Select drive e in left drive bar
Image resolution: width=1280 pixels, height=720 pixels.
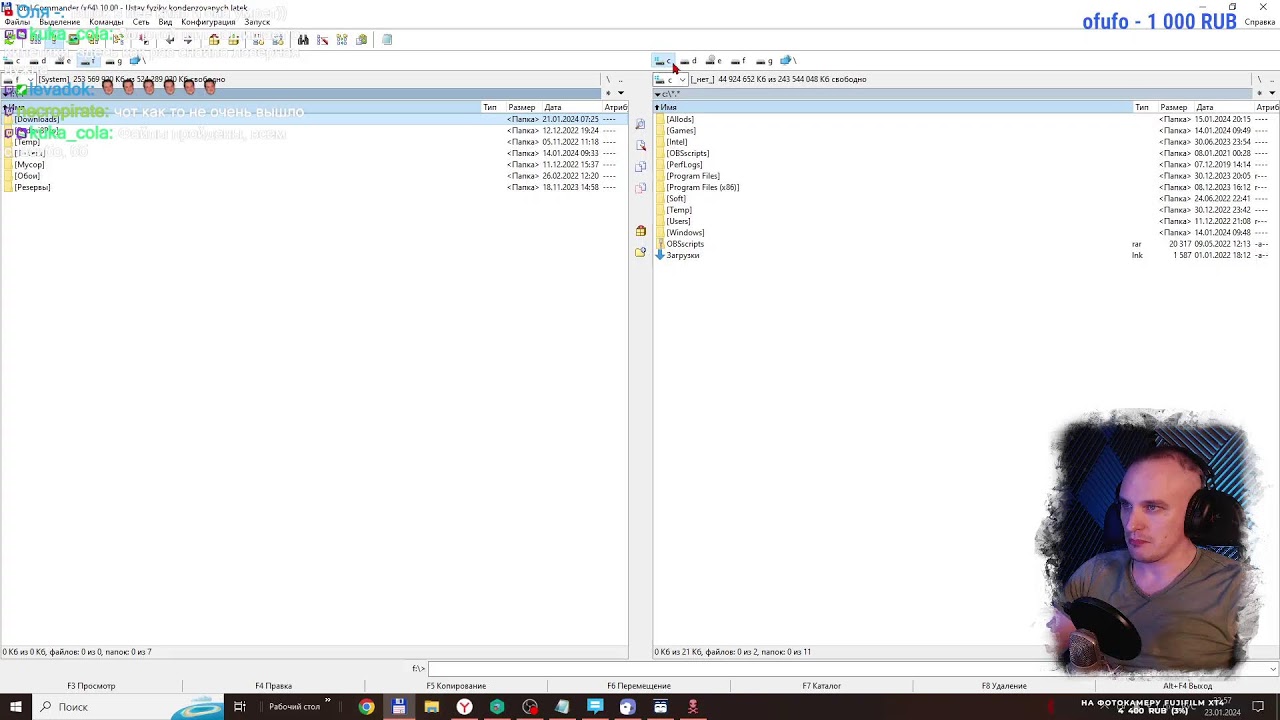(63, 61)
